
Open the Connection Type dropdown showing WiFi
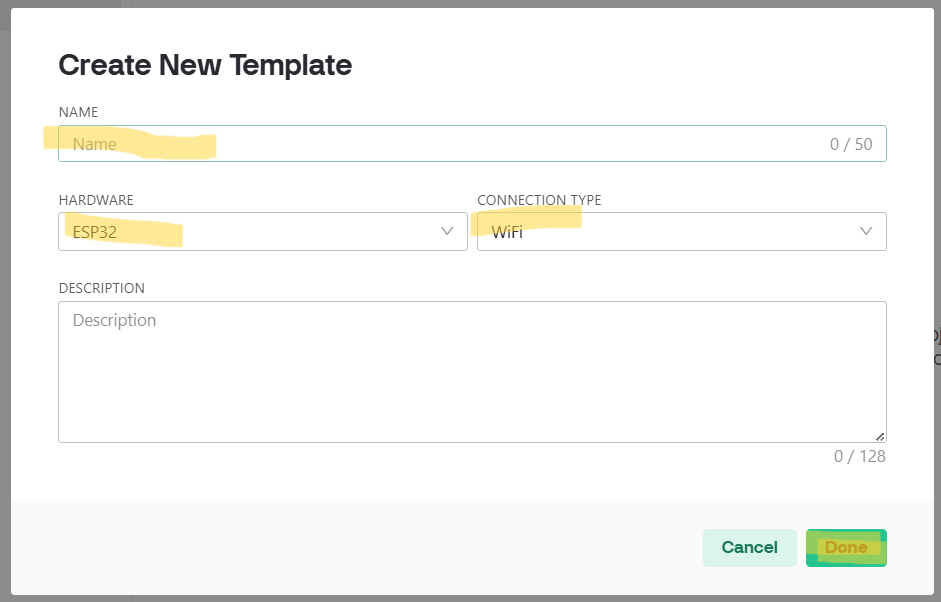(x=680, y=231)
